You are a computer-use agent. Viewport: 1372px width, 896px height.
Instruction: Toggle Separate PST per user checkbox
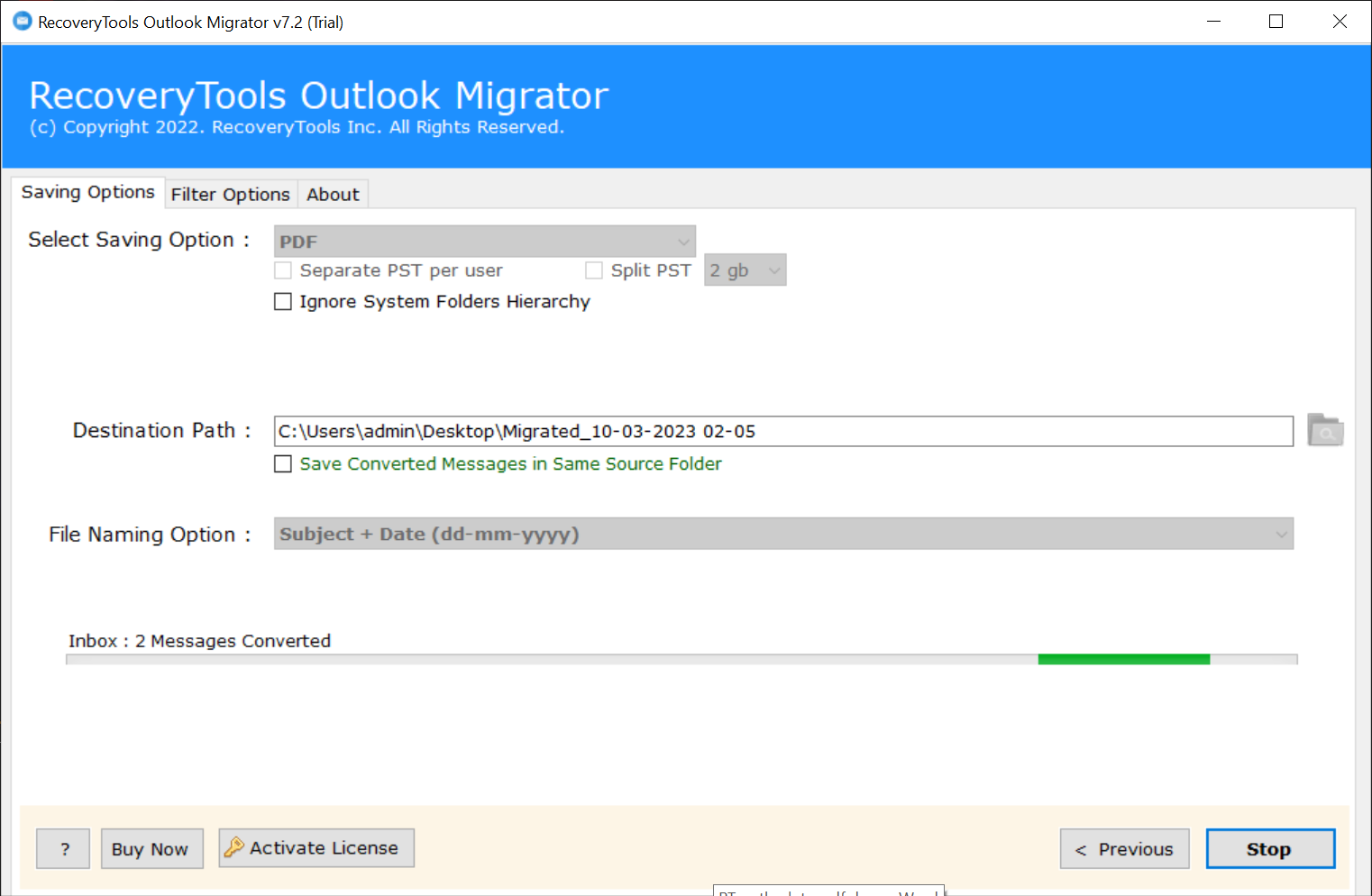tap(283, 270)
